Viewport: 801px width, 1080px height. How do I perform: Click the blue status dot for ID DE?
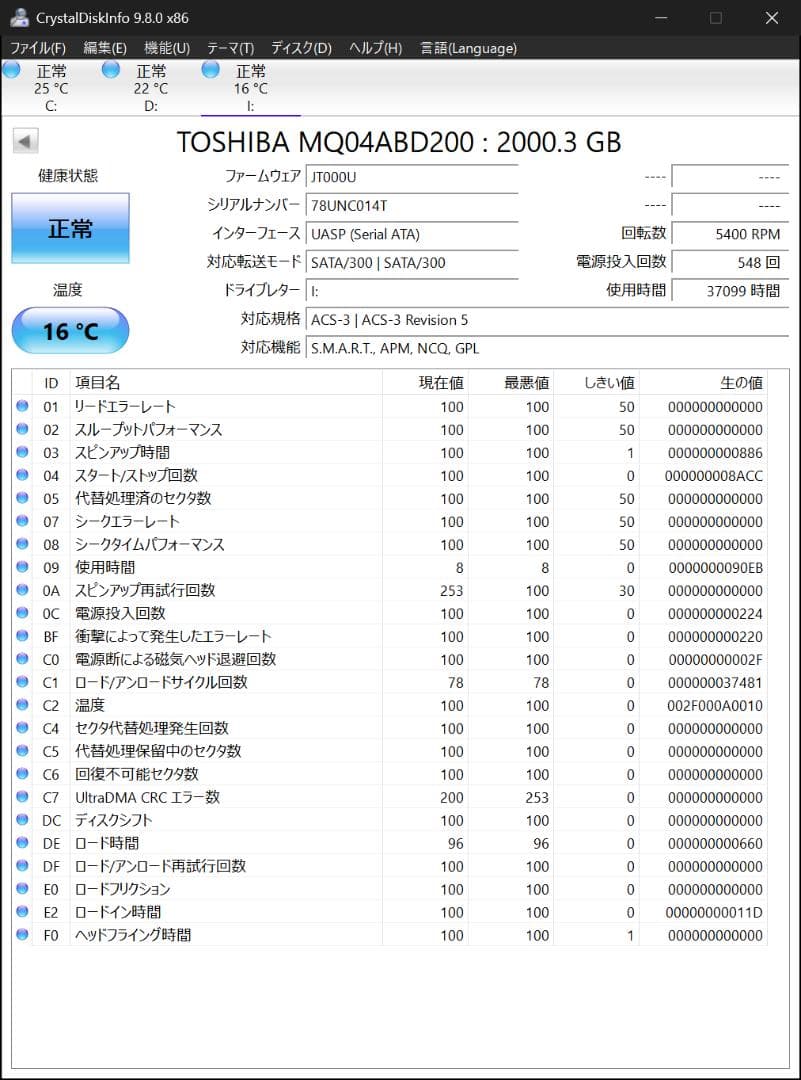tap(22, 842)
